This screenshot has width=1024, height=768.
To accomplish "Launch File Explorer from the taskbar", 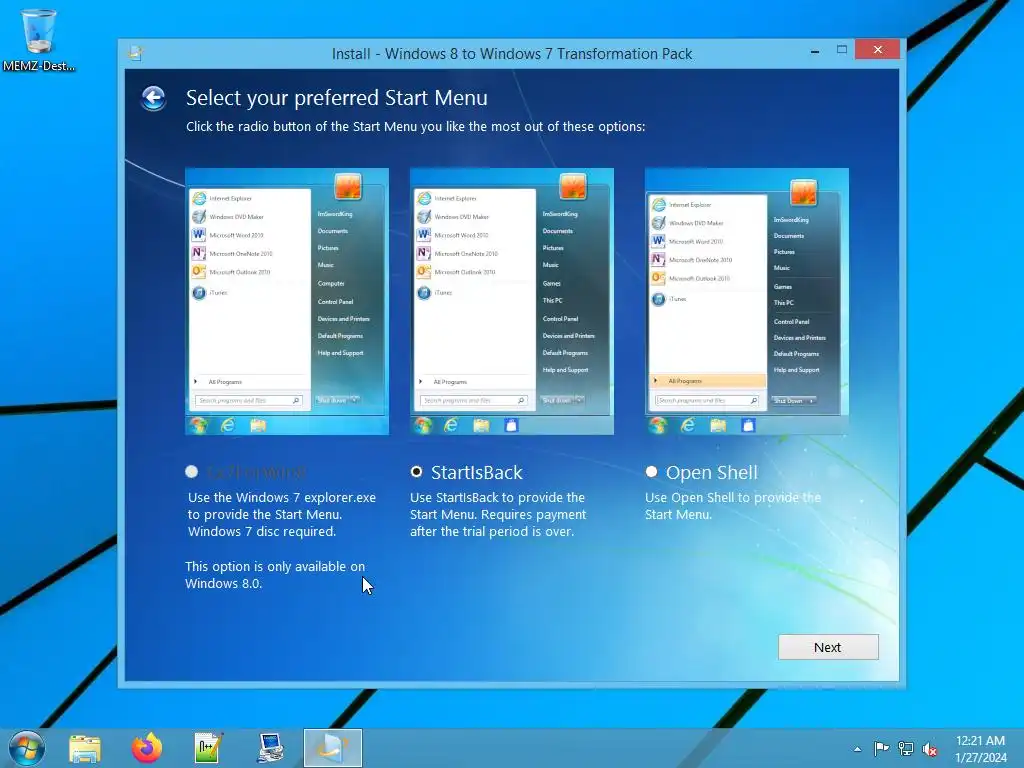I will (x=85, y=748).
